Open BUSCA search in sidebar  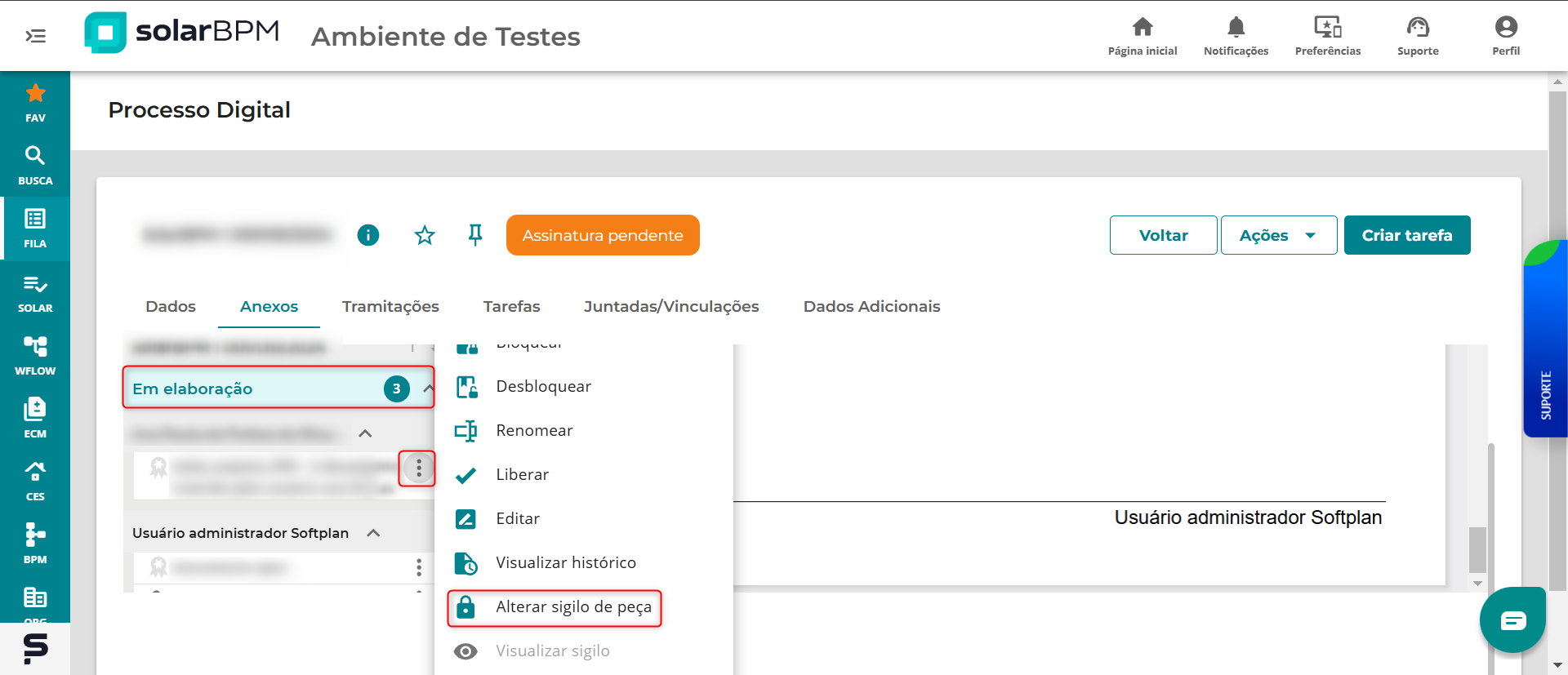pyautogui.click(x=35, y=166)
